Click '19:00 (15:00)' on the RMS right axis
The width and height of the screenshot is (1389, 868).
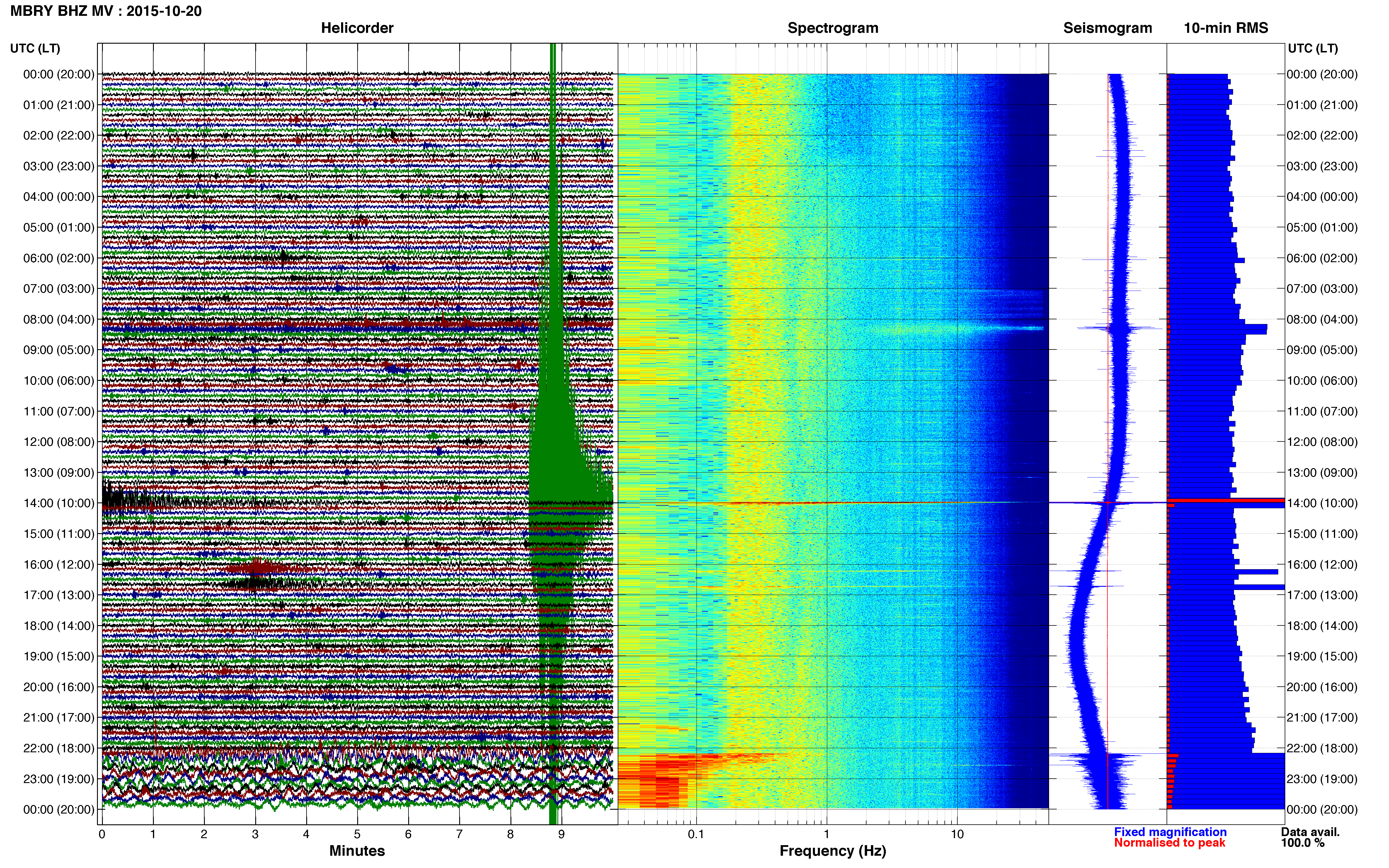coord(1322,657)
